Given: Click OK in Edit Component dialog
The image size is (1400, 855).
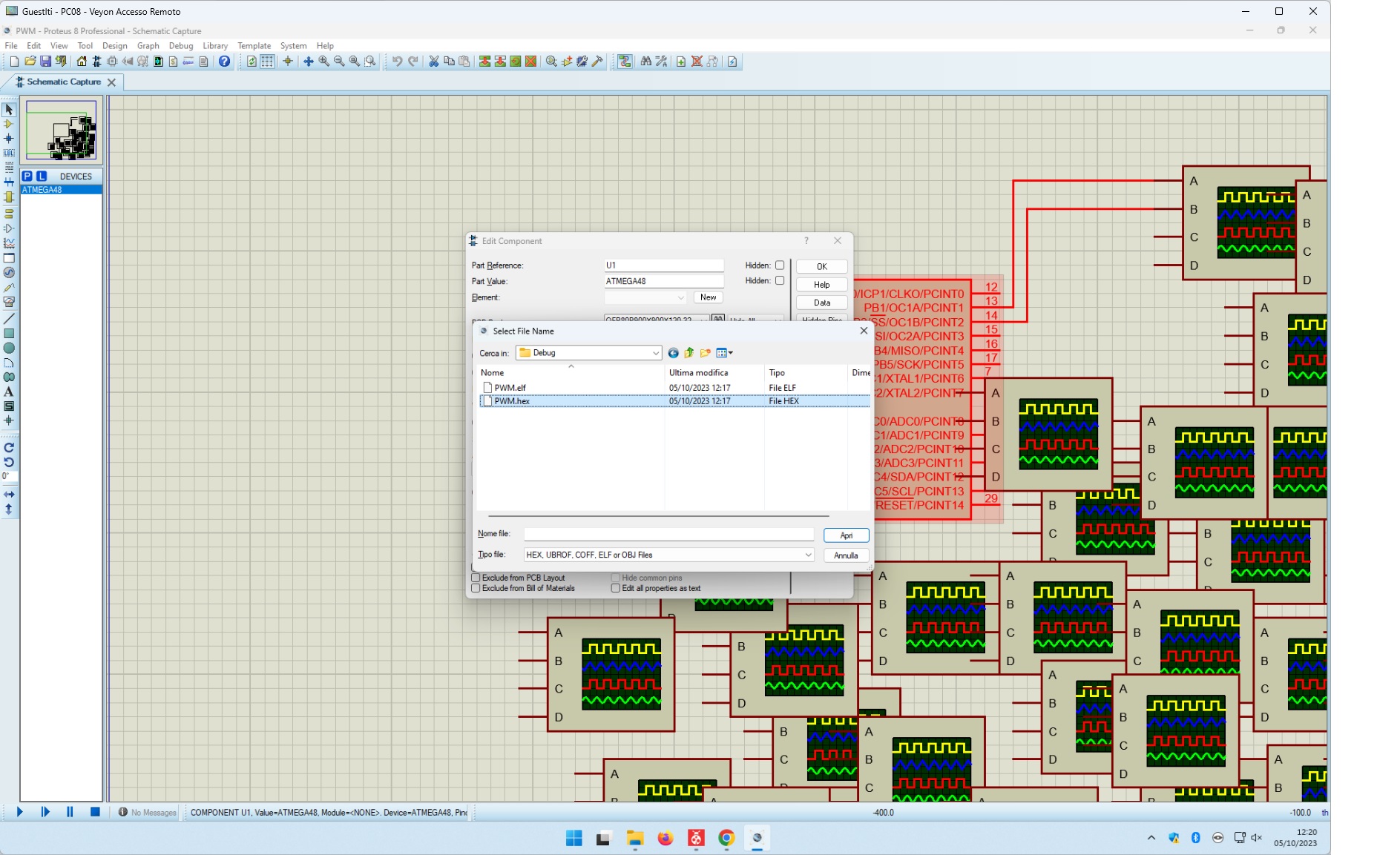Looking at the screenshot, I should click(822, 266).
